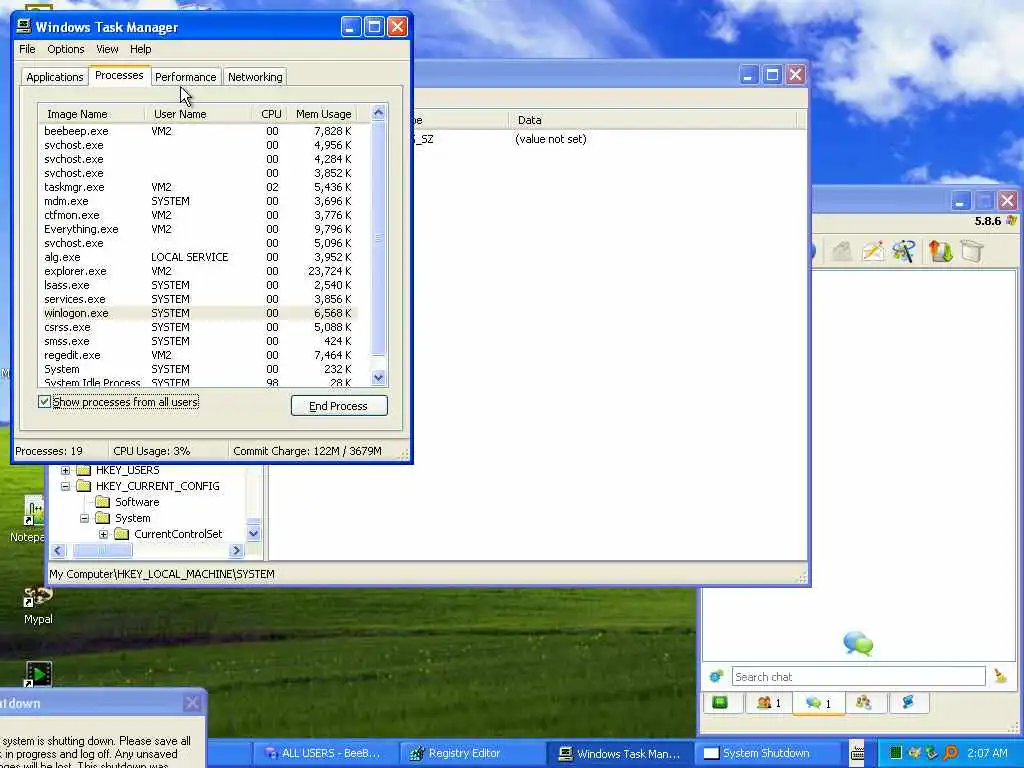Expand the CurrentControlSet registry node
The height and width of the screenshot is (768, 1024).
click(x=103, y=534)
